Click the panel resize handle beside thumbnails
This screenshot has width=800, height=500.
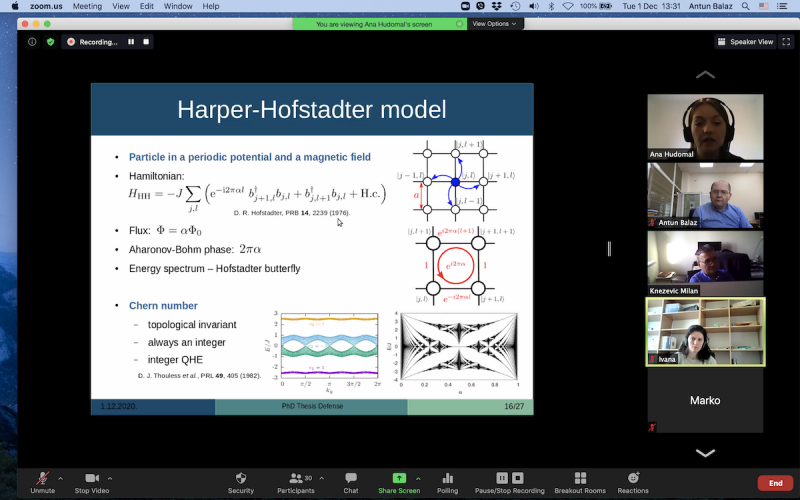[x=609, y=249]
